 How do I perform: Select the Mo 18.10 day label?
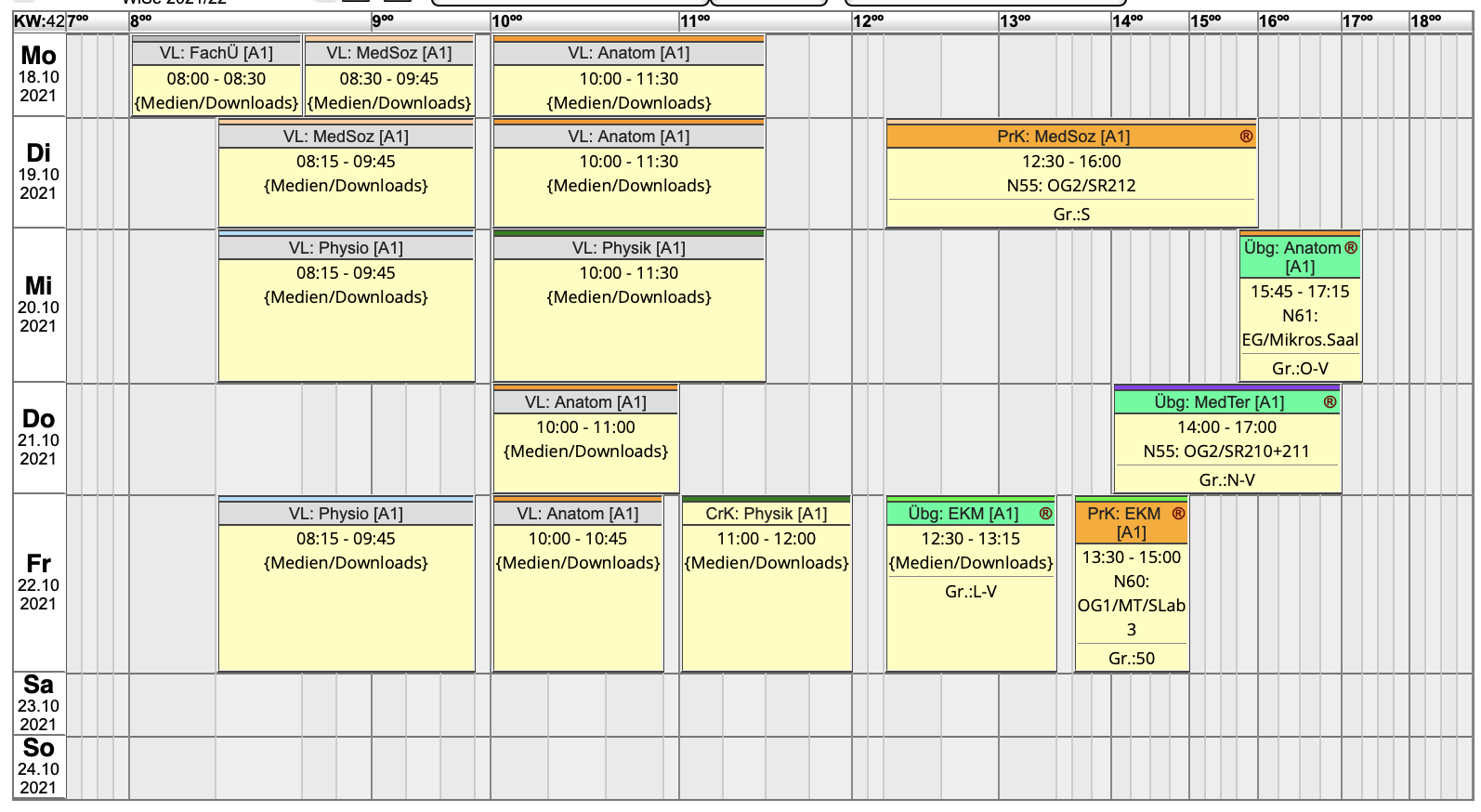pyautogui.click(x=39, y=75)
